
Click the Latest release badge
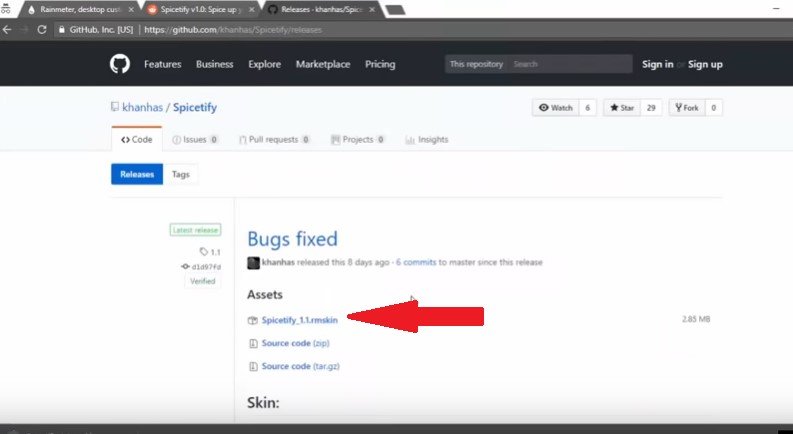point(195,230)
